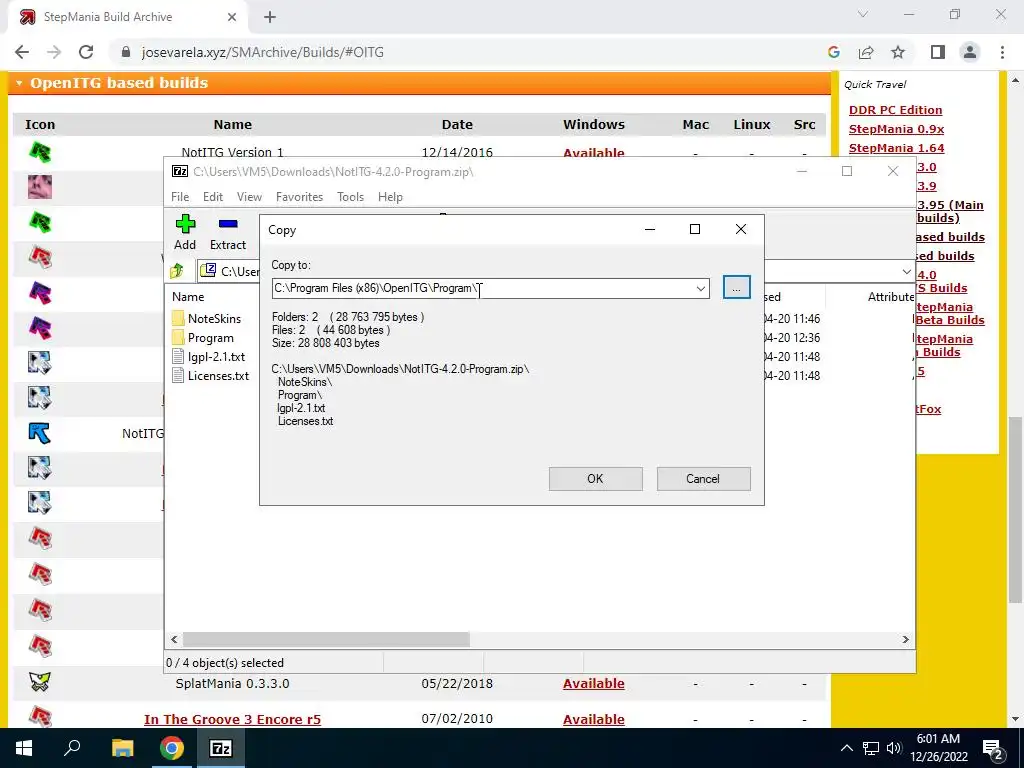Select the Program folder in 7-Zip
This screenshot has width=1024, height=768.
202,338
